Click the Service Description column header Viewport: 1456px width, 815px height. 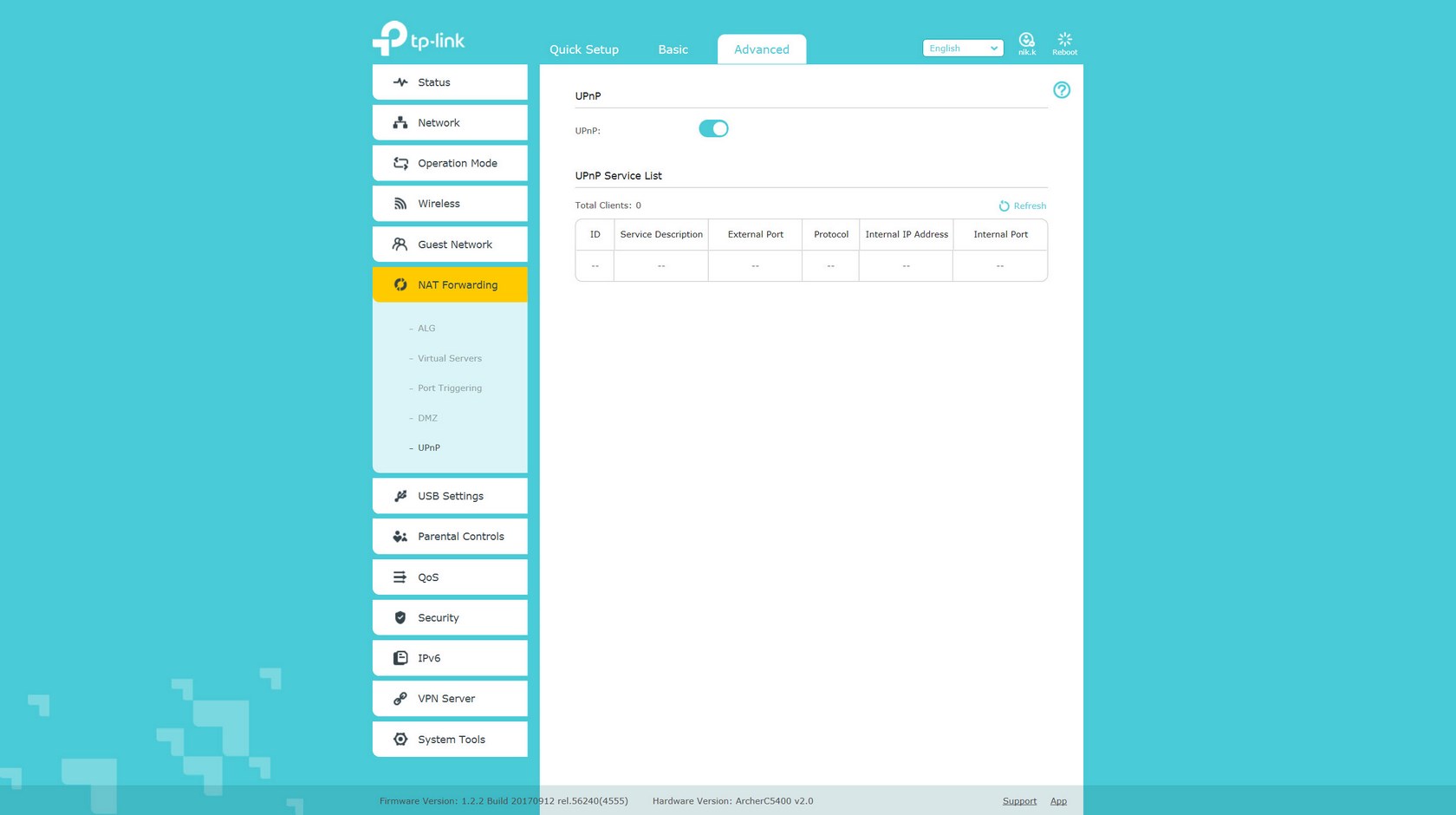pyautogui.click(x=661, y=235)
